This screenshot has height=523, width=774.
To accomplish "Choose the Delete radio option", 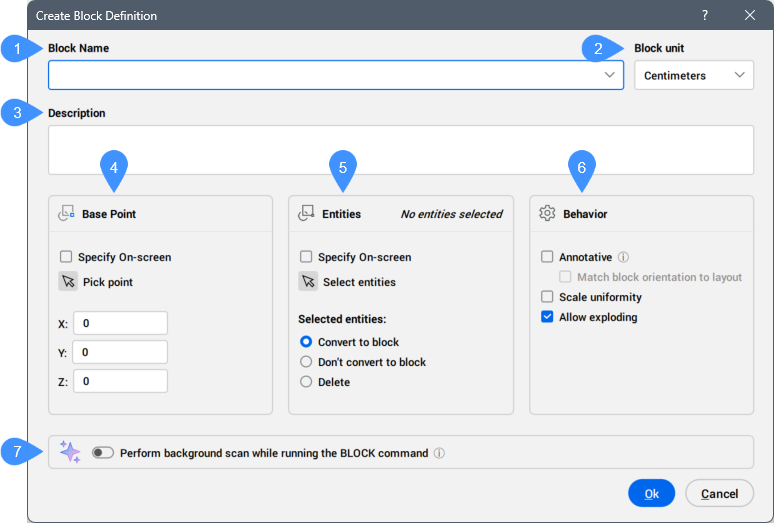I will click(306, 382).
